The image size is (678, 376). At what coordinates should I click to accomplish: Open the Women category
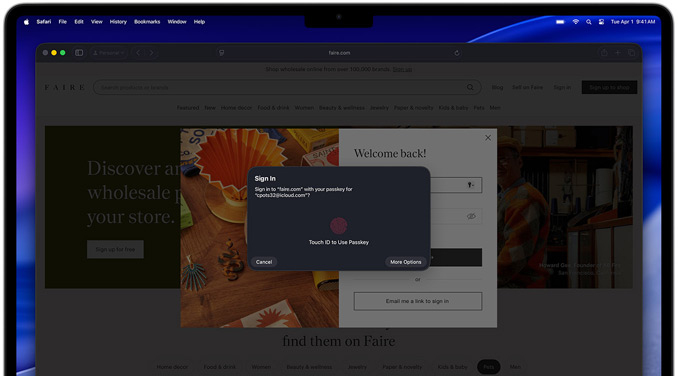pos(304,108)
